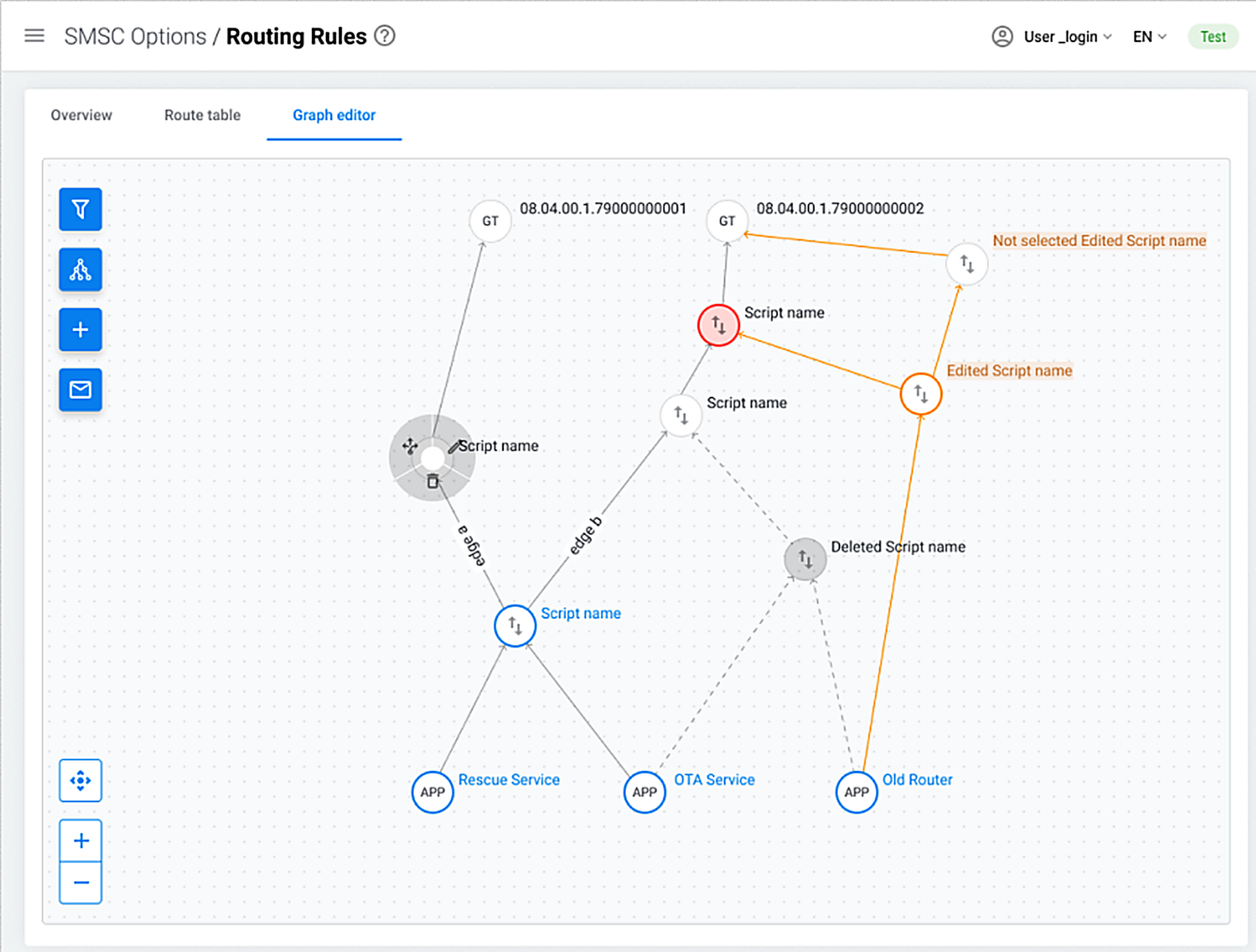The image size is (1256, 952).
Task: Click the blue 'Script name' label
Action: click(581, 614)
